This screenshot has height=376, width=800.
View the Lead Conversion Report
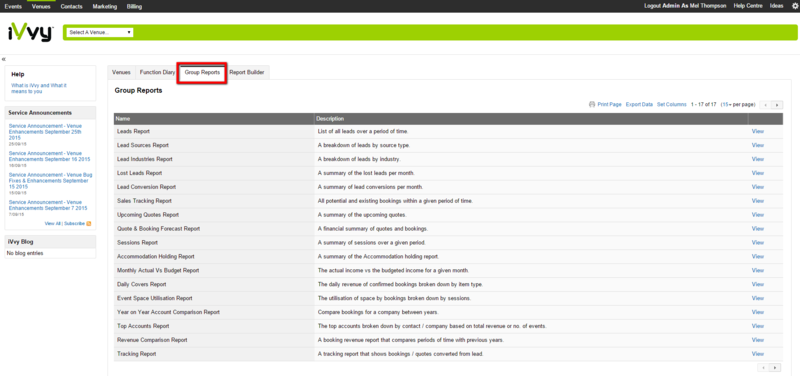[758, 187]
